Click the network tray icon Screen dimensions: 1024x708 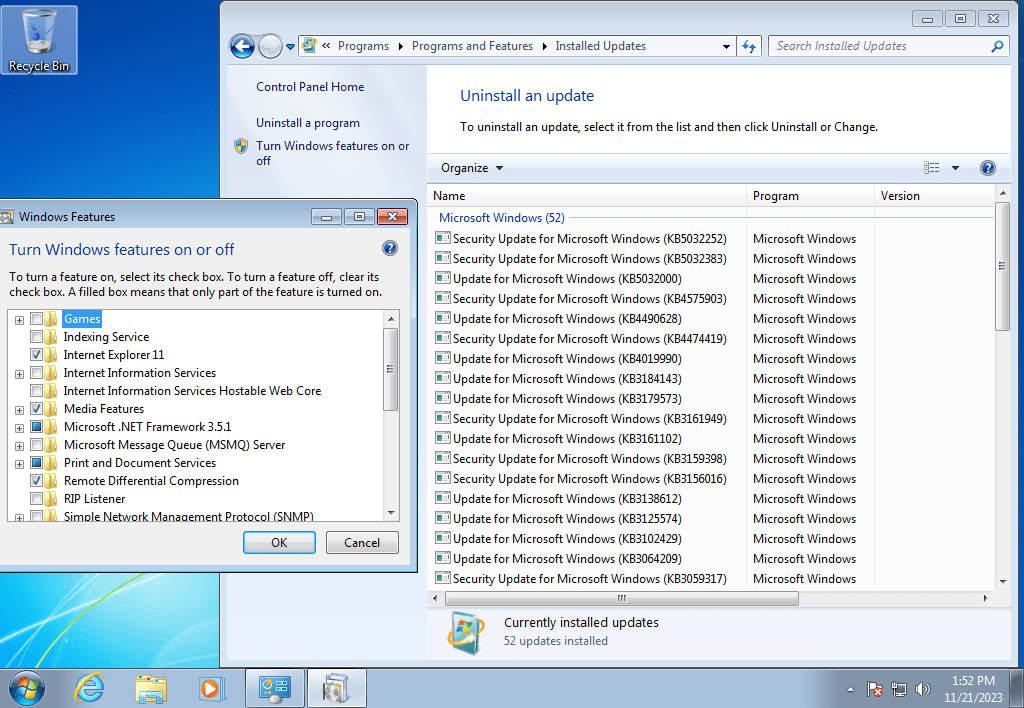pos(899,689)
